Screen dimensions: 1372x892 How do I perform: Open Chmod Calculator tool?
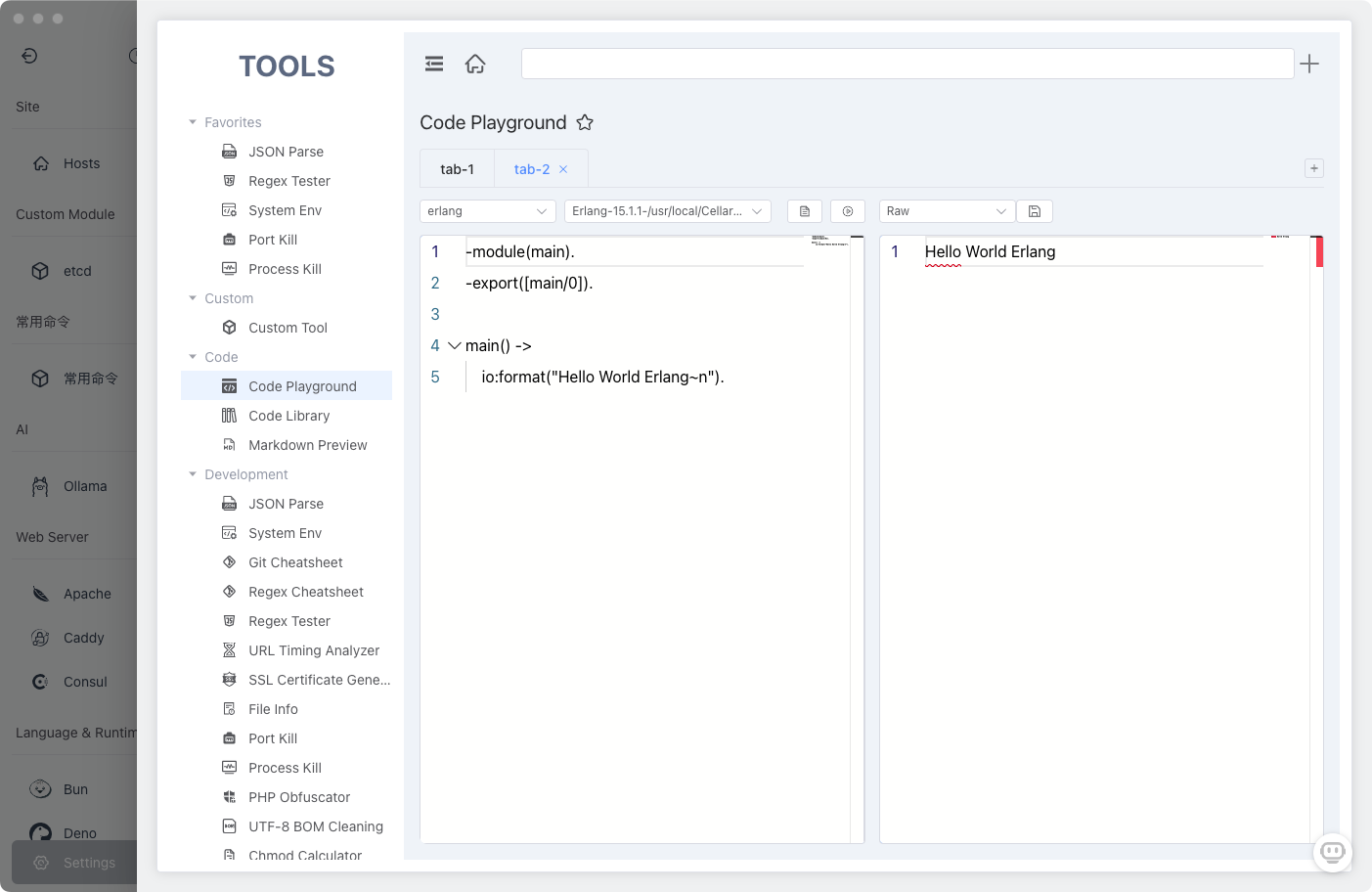(287, 855)
